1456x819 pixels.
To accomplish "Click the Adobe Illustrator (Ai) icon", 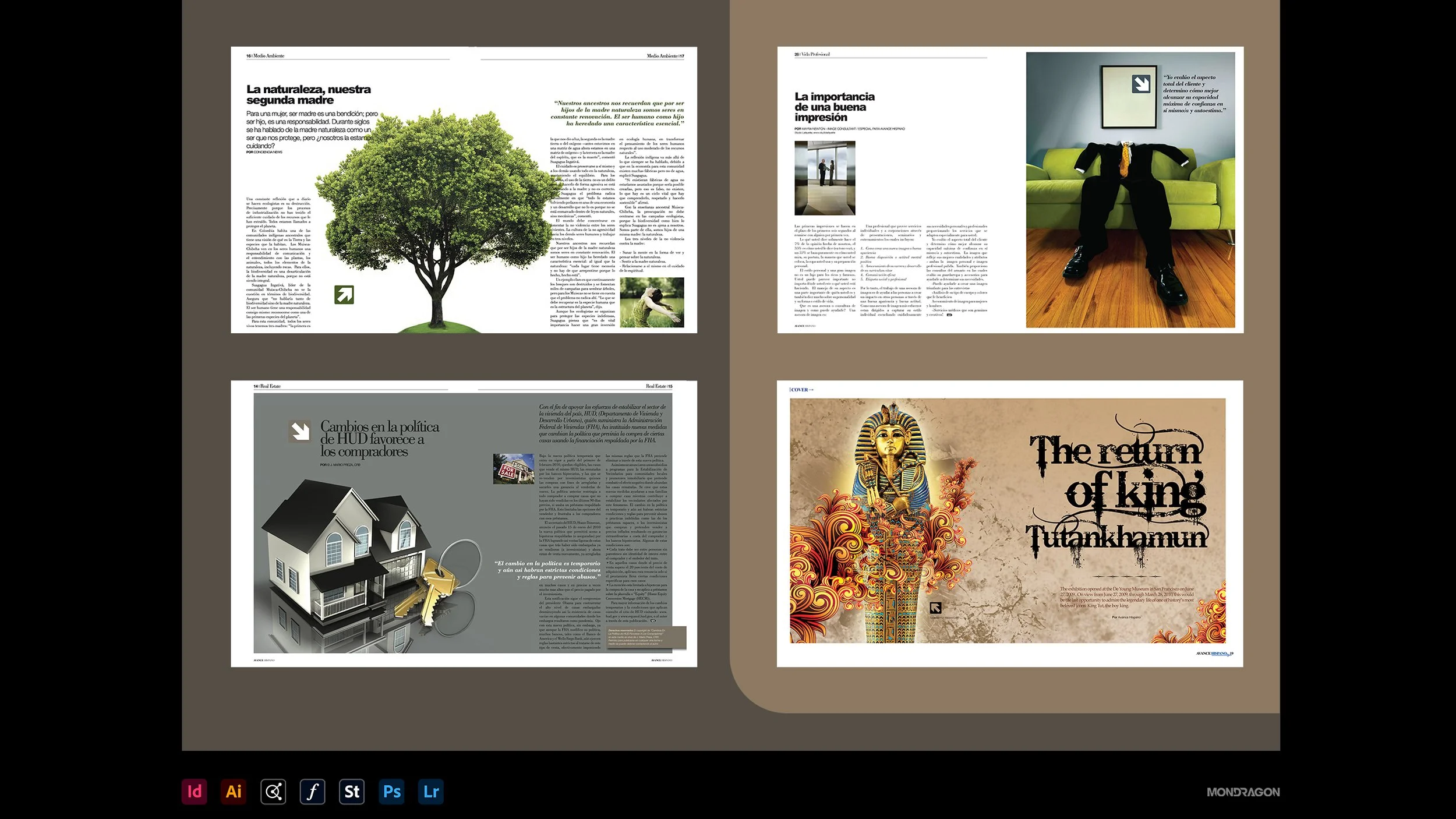I will point(234,792).
